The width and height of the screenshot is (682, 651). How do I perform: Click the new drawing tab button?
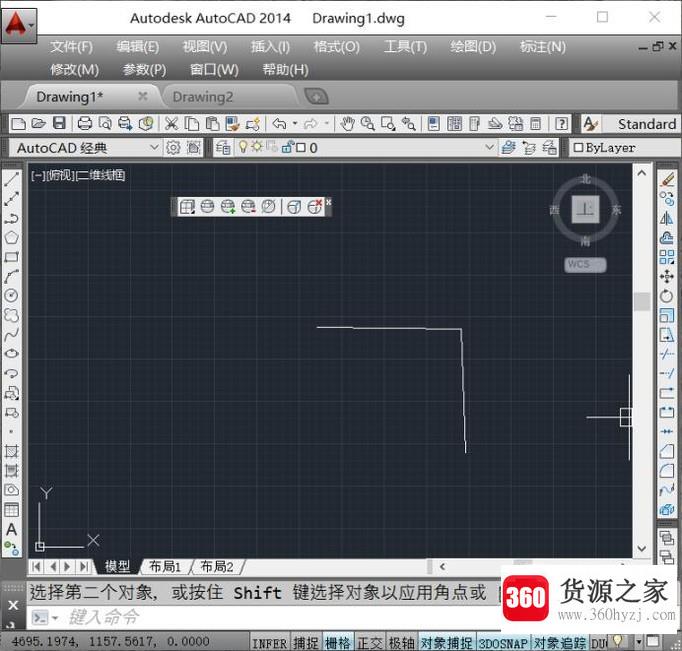pos(316,97)
